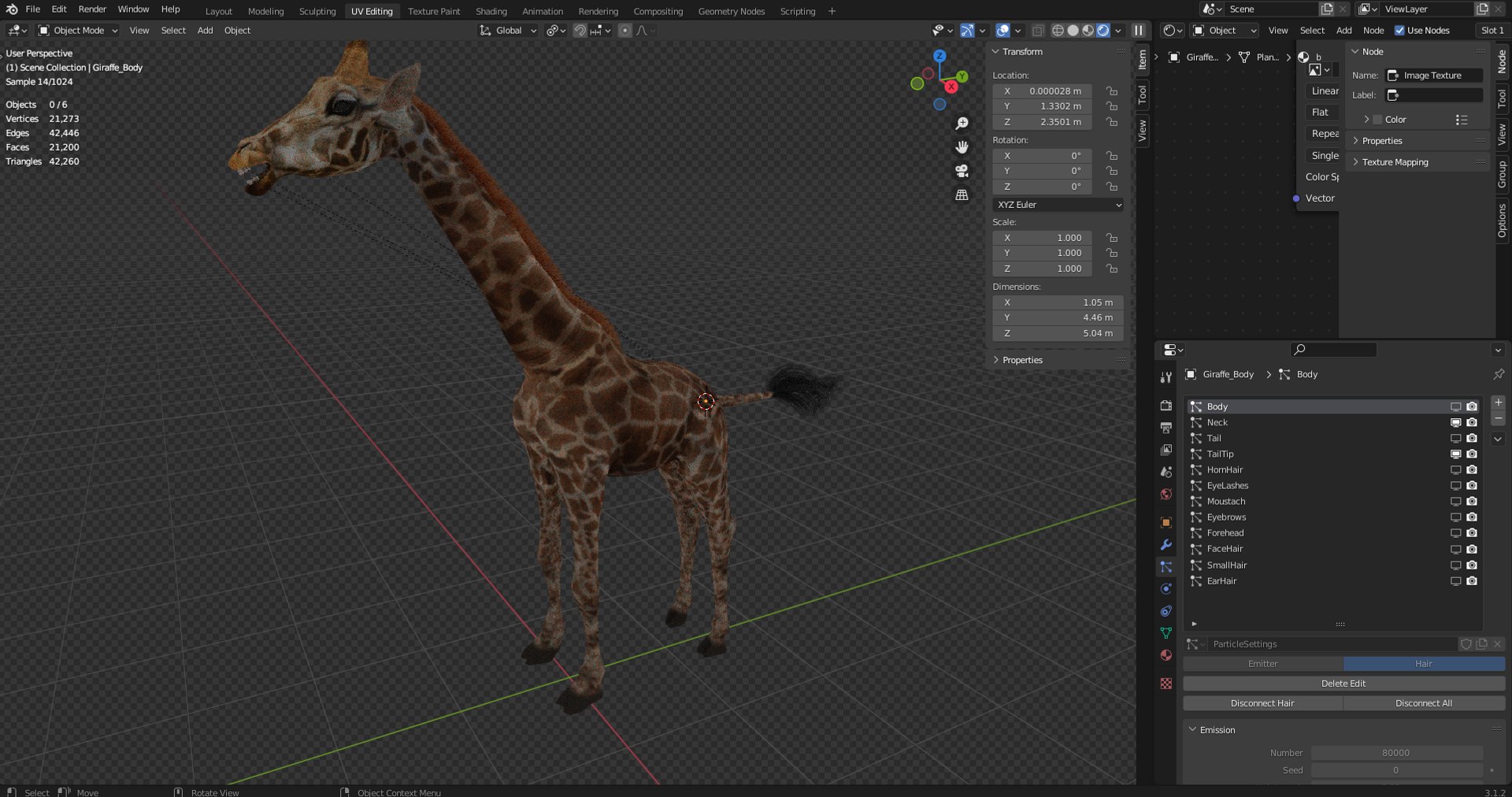Open the Material properties tab
Image resolution: width=1512 pixels, height=797 pixels.
pos(1166,654)
